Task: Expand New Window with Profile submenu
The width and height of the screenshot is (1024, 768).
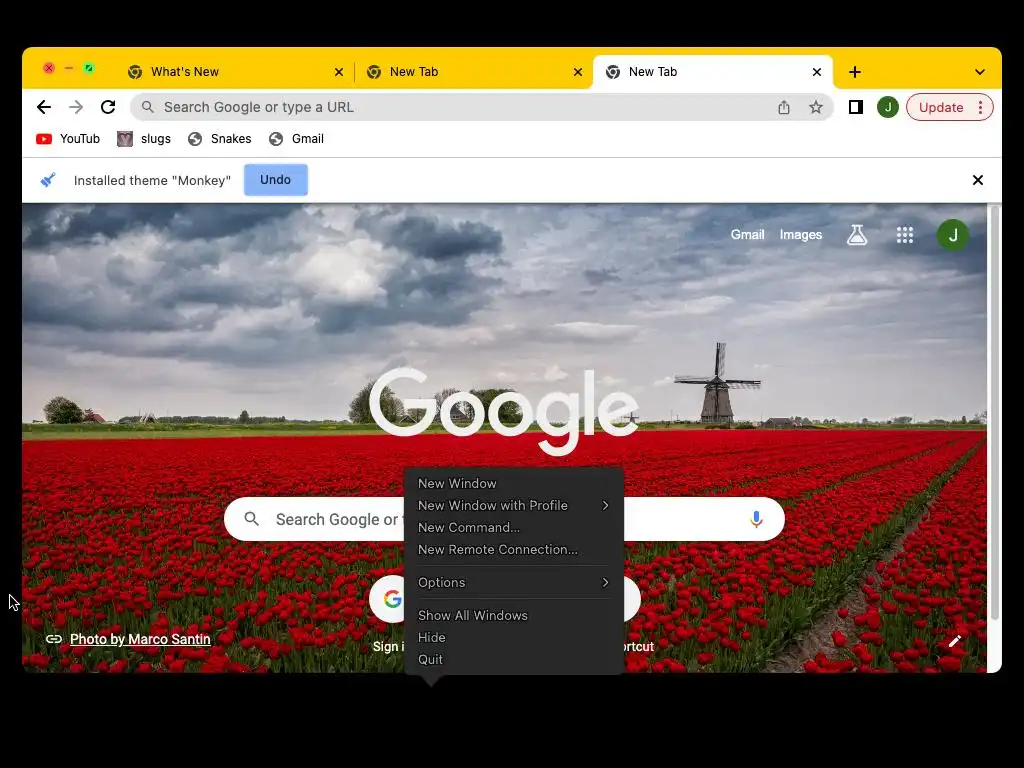Action: pyautogui.click(x=514, y=505)
